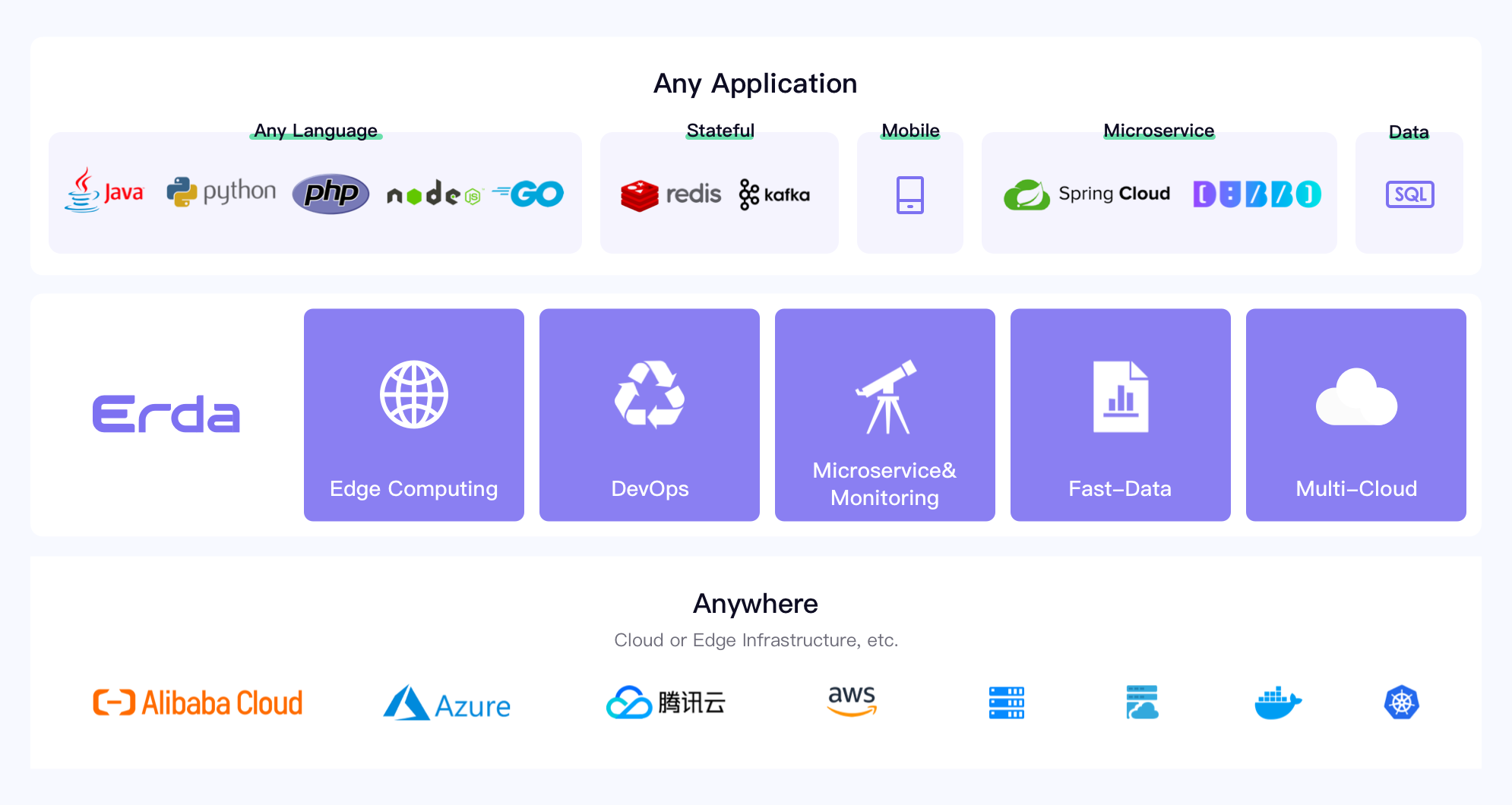Select the mobile device icon
Screen dimensions: 1512x805
point(910,195)
